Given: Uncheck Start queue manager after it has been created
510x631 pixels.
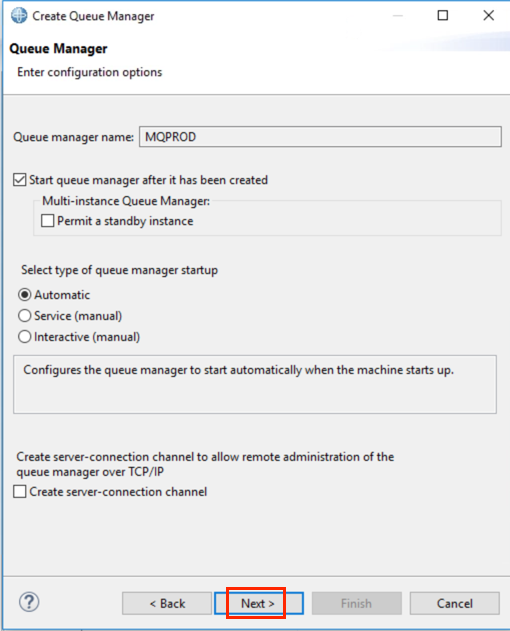Looking at the screenshot, I should coord(20,179).
